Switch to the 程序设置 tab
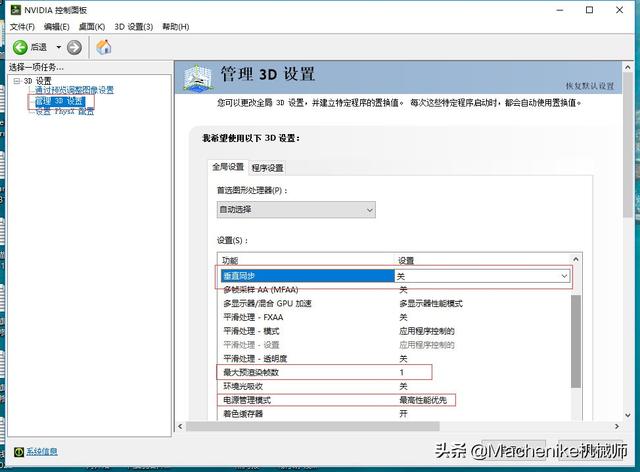640x472 pixels. [x=267, y=168]
